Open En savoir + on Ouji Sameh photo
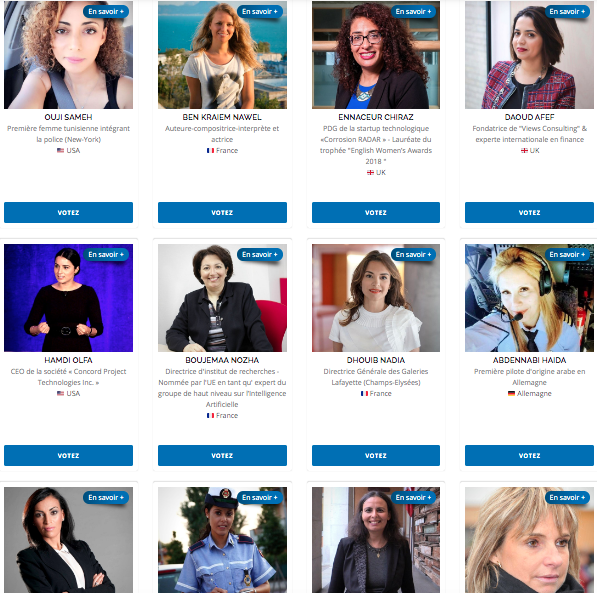This screenshot has height=593, width=597. pyautogui.click(x=106, y=12)
